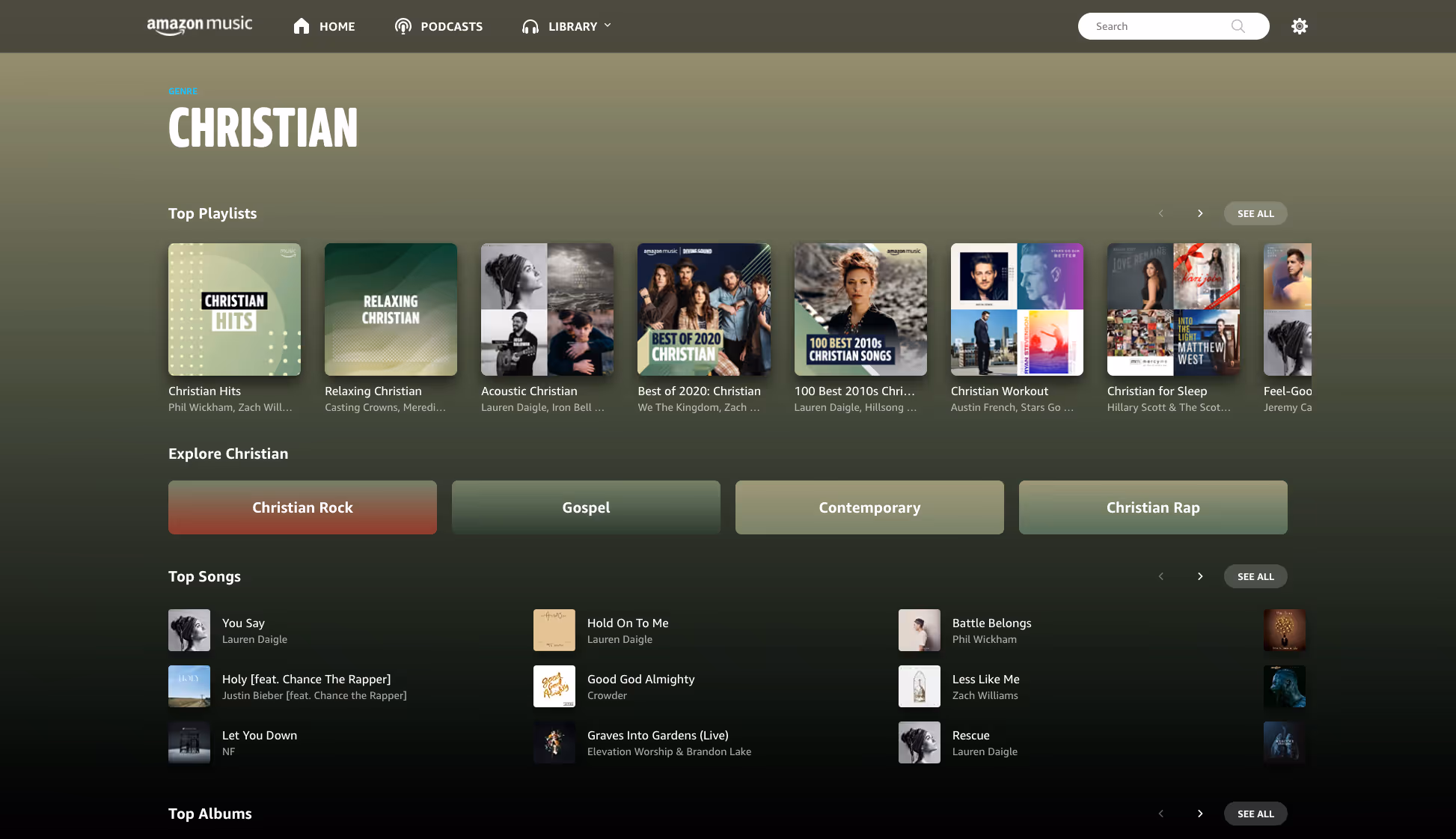The height and width of the screenshot is (839, 1456).
Task: Select the Contemporary subgenre tile
Action: click(869, 507)
